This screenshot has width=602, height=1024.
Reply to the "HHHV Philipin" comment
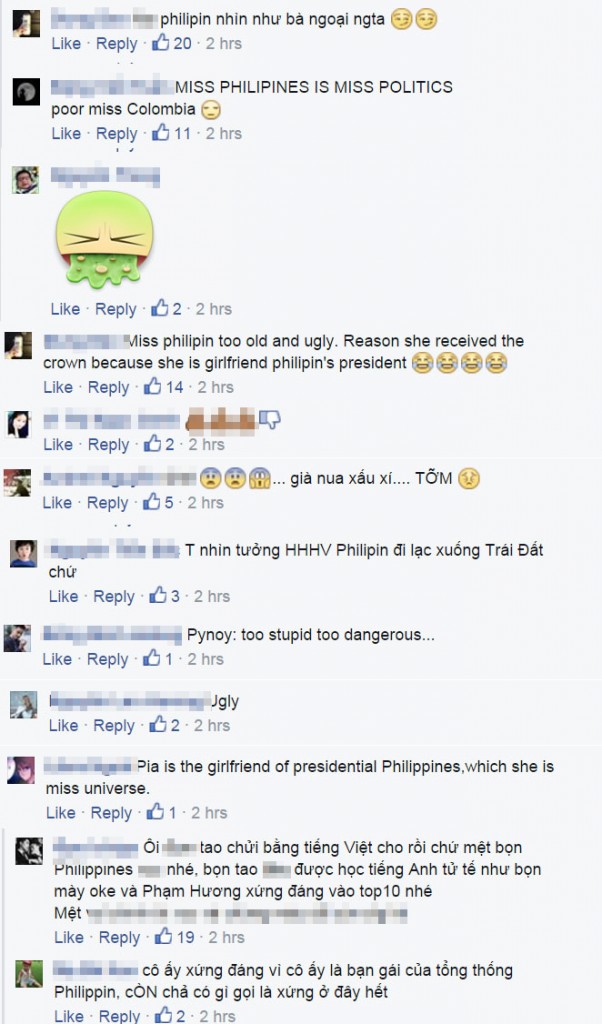114,596
